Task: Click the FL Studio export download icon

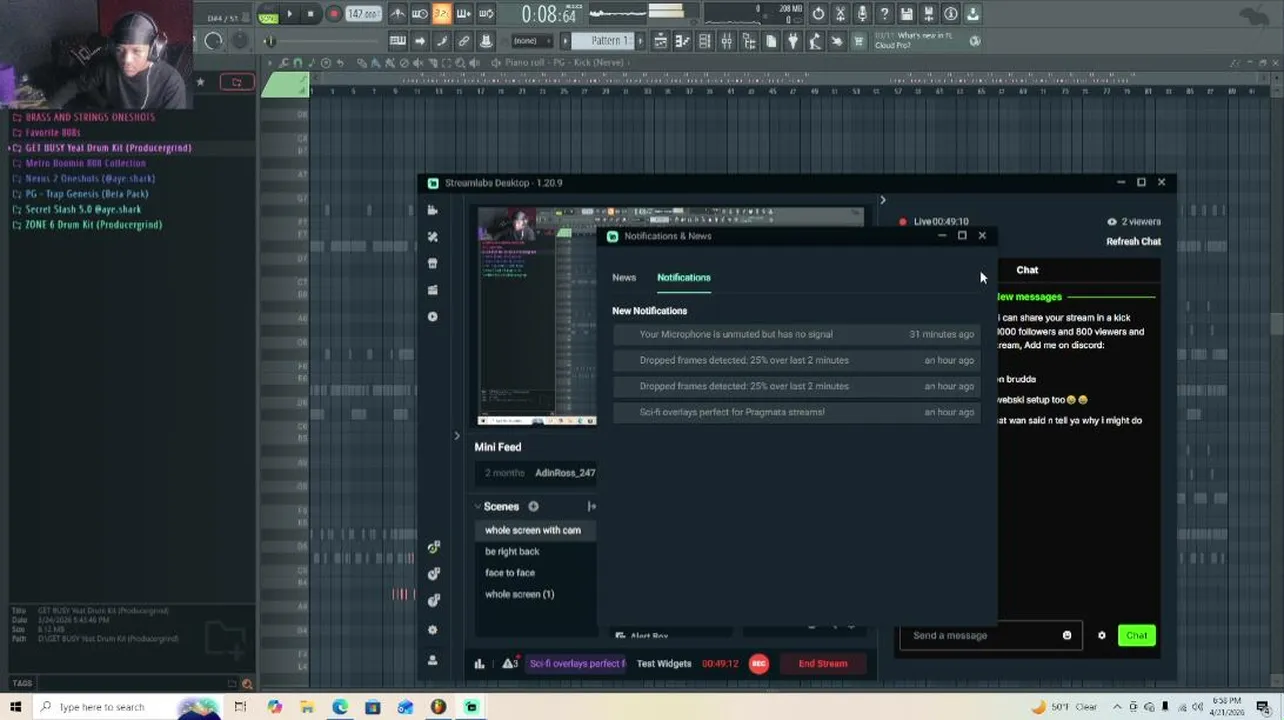Action: 973,14
